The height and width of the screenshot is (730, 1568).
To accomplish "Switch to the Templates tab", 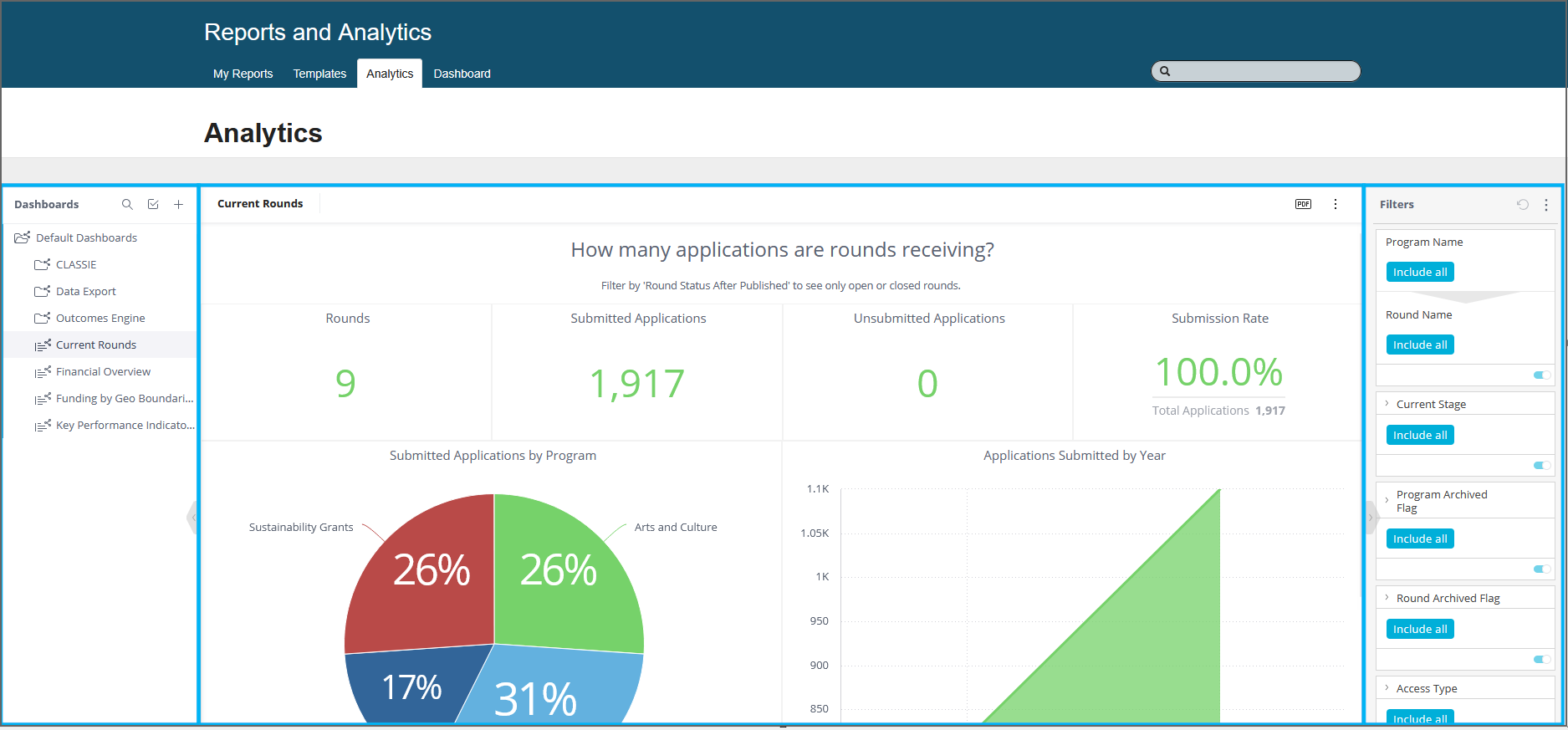I will [x=319, y=74].
